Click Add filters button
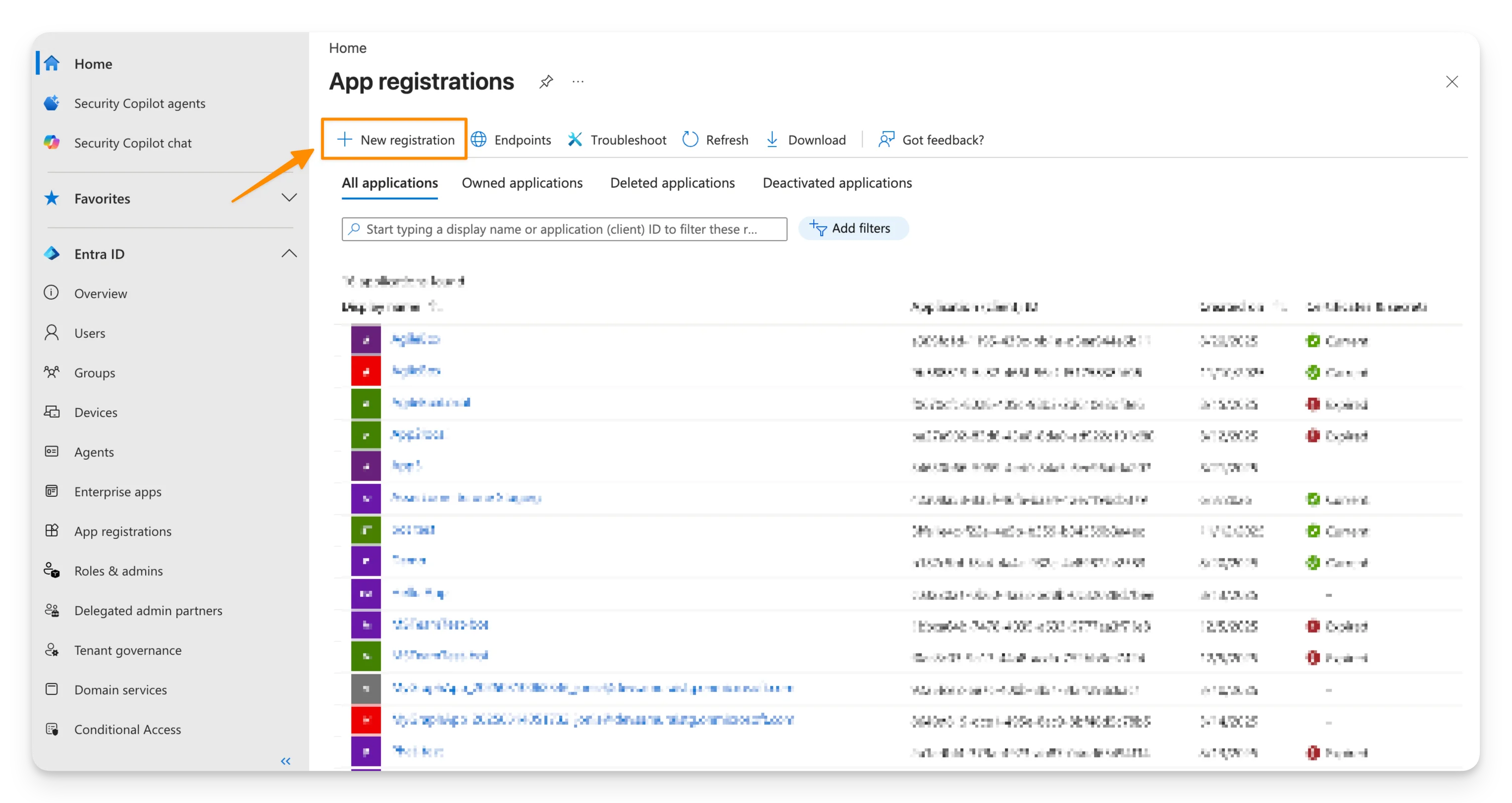The image size is (1512, 803). (853, 228)
